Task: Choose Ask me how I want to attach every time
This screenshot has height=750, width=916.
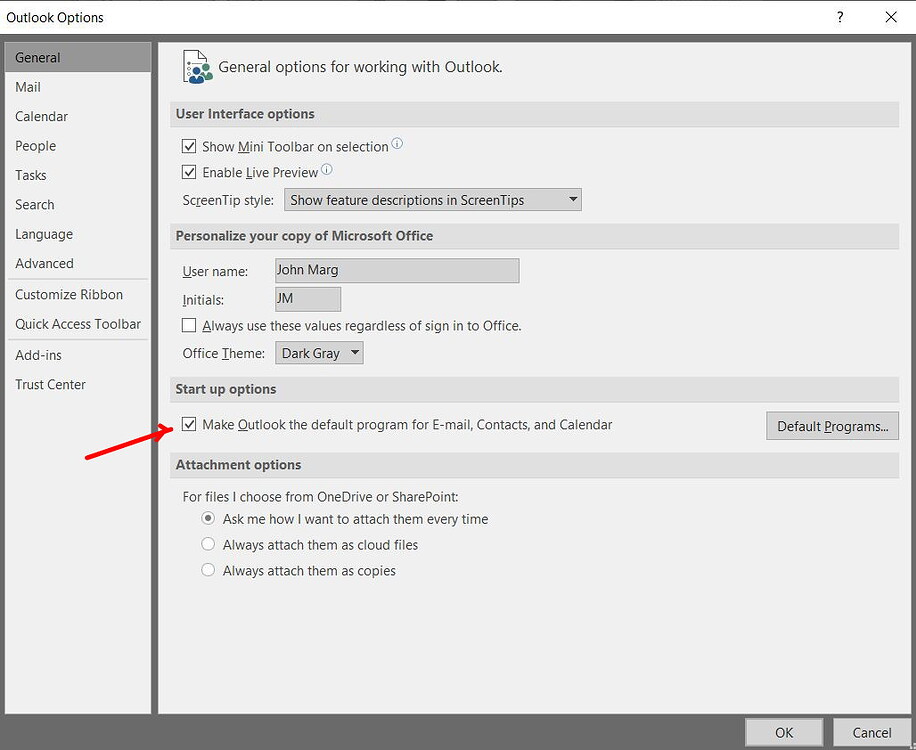Action: pos(208,519)
